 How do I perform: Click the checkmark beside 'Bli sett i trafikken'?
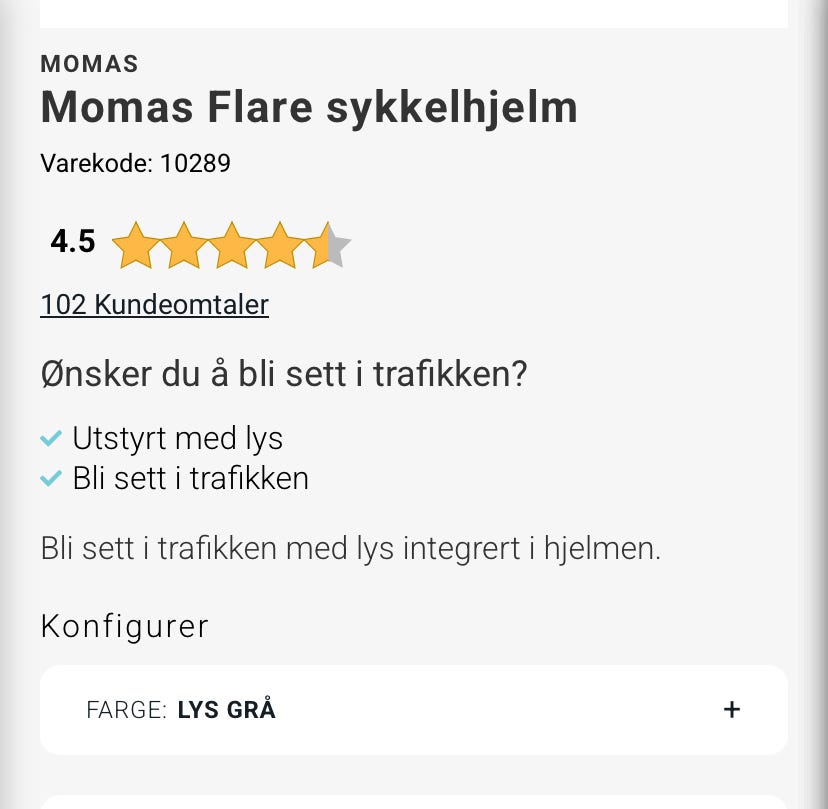49,478
